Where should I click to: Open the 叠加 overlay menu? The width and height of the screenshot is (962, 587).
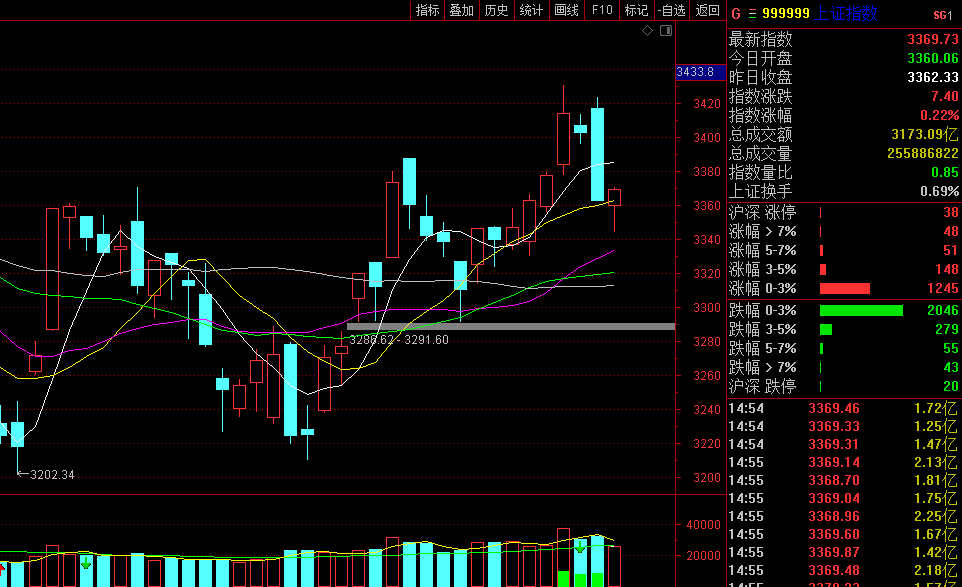(x=461, y=10)
